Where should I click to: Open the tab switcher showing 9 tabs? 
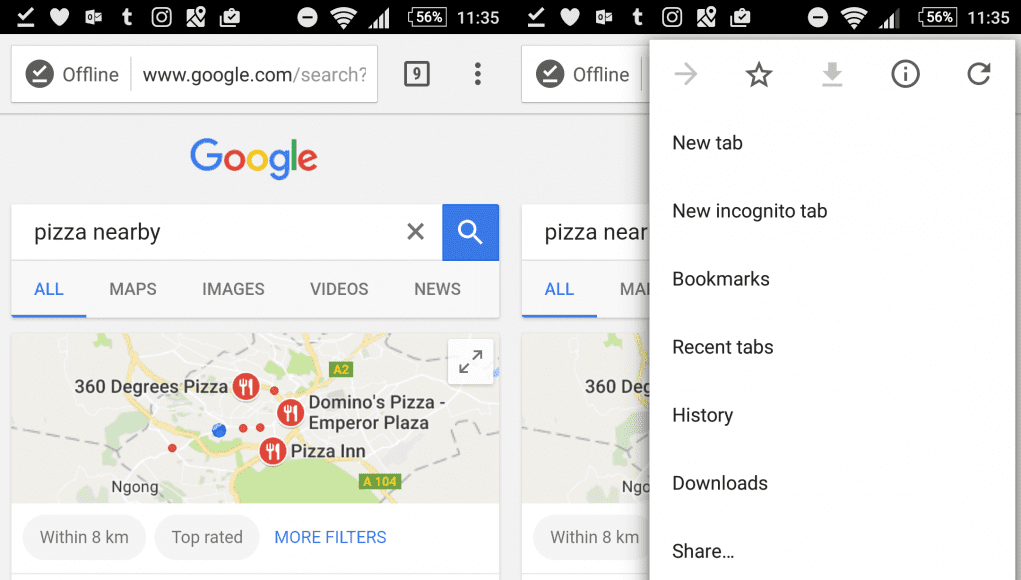[x=417, y=74]
